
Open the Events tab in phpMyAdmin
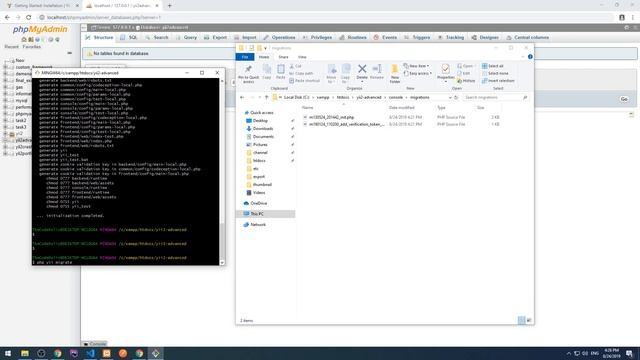pyautogui.click(x=385, y=38)
